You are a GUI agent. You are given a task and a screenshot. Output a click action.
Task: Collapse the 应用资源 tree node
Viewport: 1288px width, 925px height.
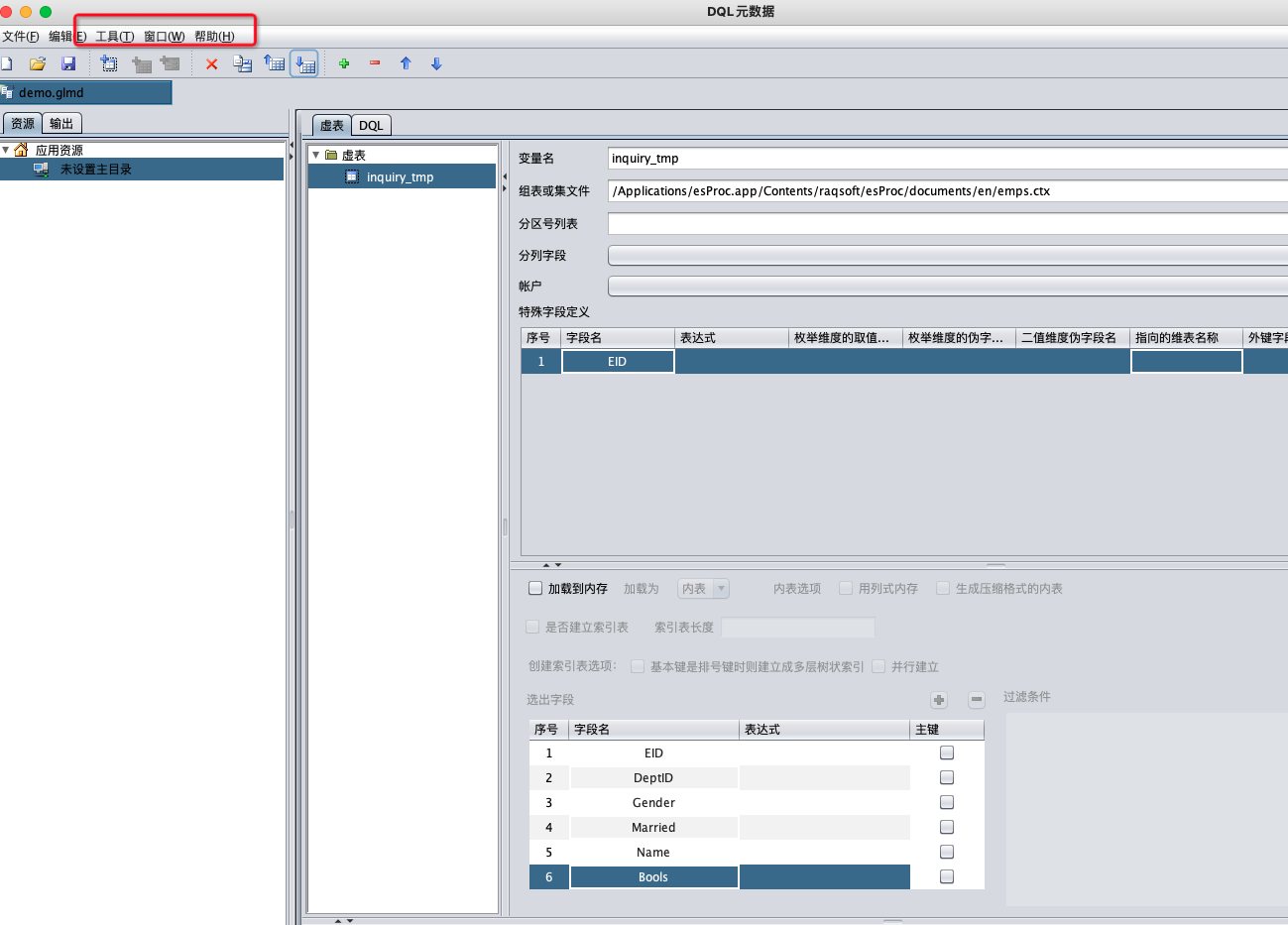click(x=6, y=150)
